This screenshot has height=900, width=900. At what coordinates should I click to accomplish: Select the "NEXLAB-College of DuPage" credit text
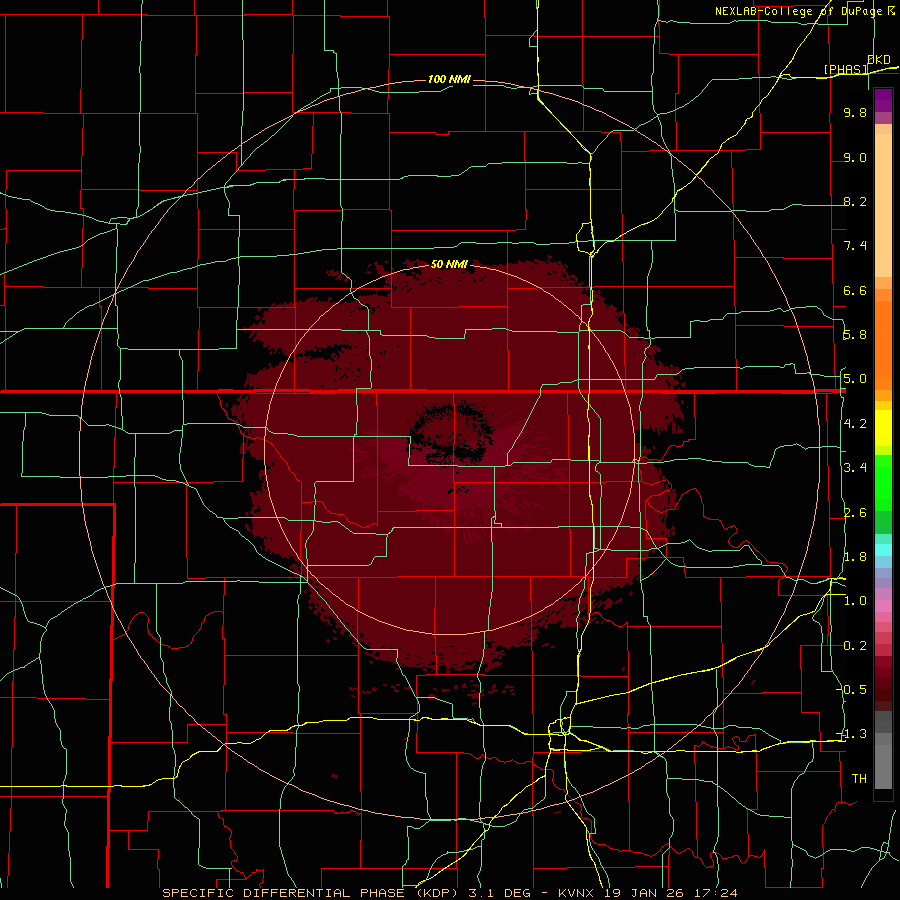[x=798, y=11]
